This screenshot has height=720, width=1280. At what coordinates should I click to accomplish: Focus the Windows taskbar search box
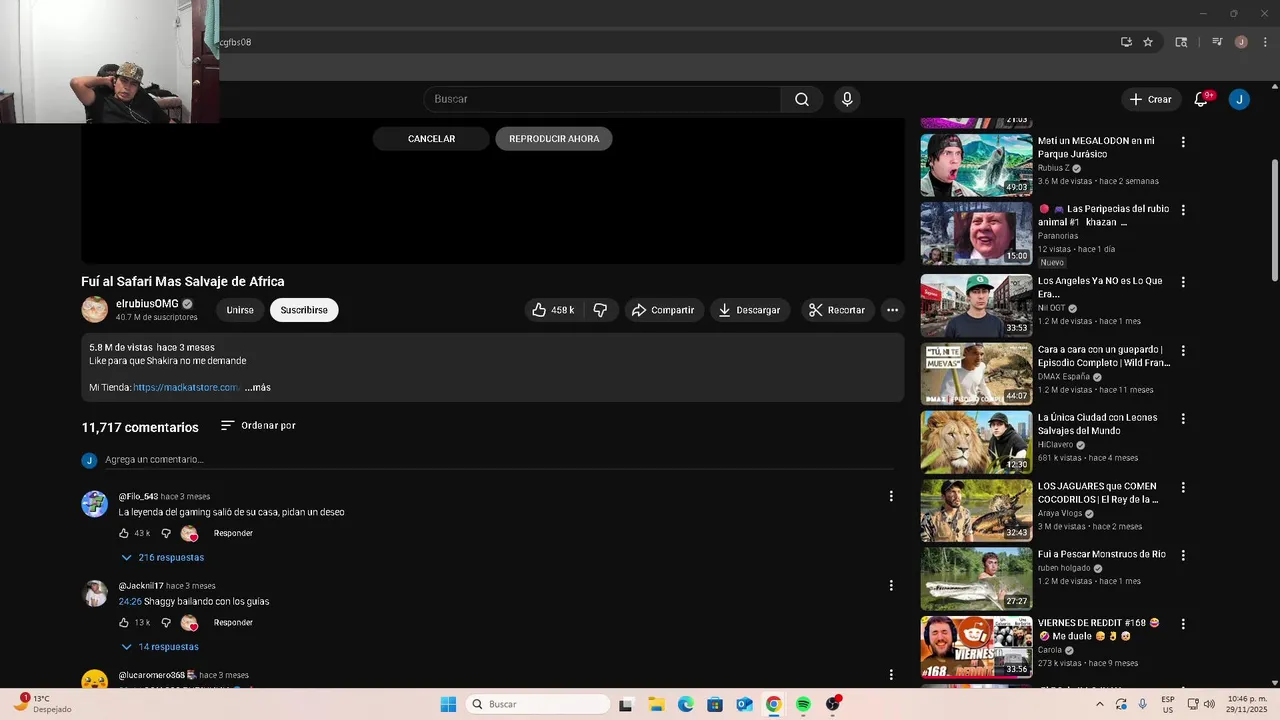538,704
